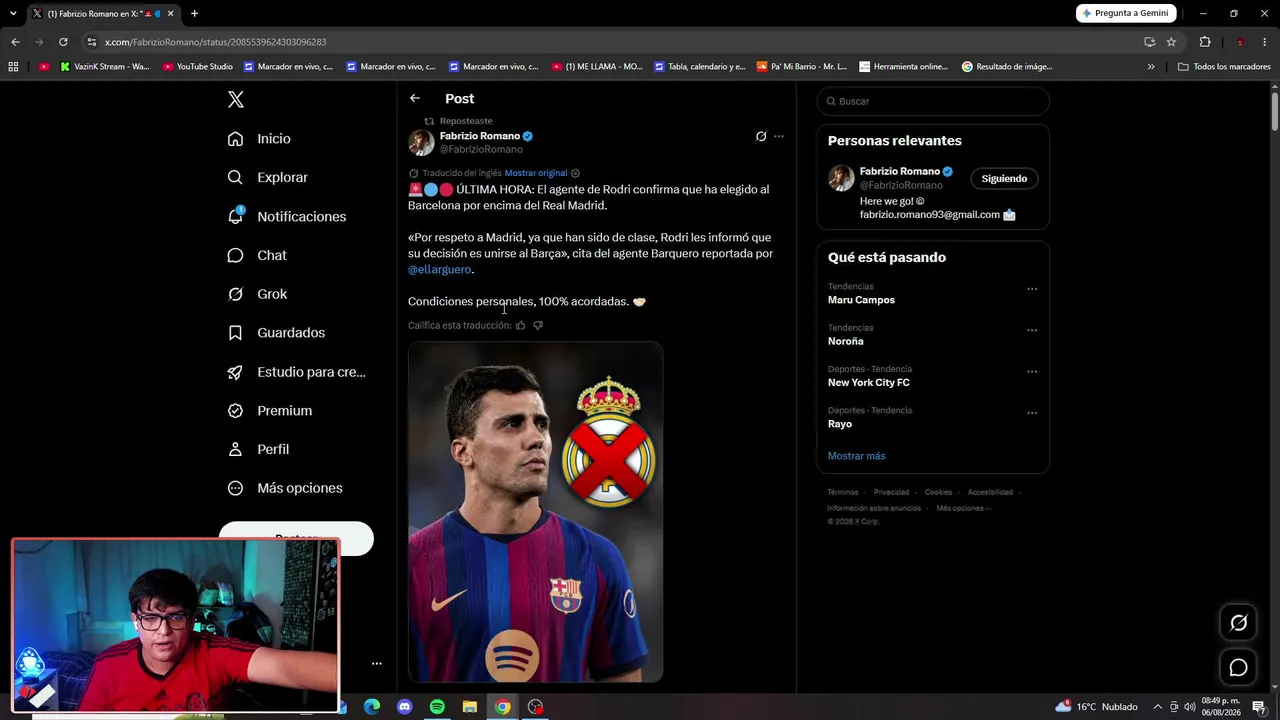
Task: Open Microsoft Edge from the taskbar
Action: 372,707
